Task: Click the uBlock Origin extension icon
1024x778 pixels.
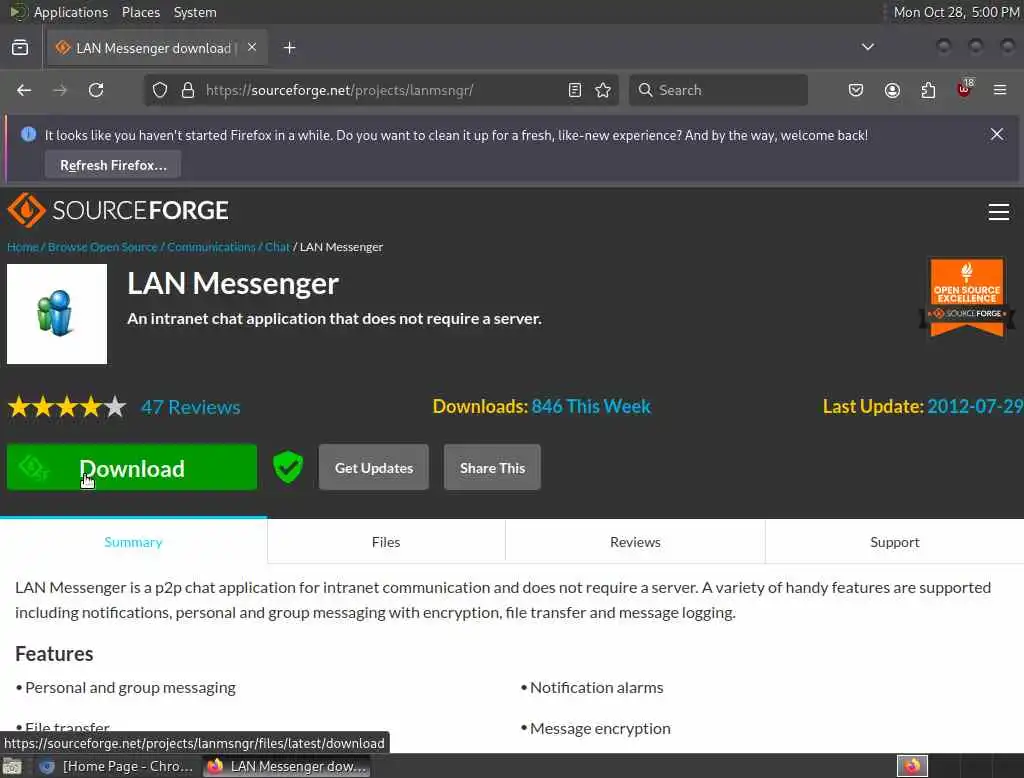Action: pyautogui.click(x=964, y=89)
